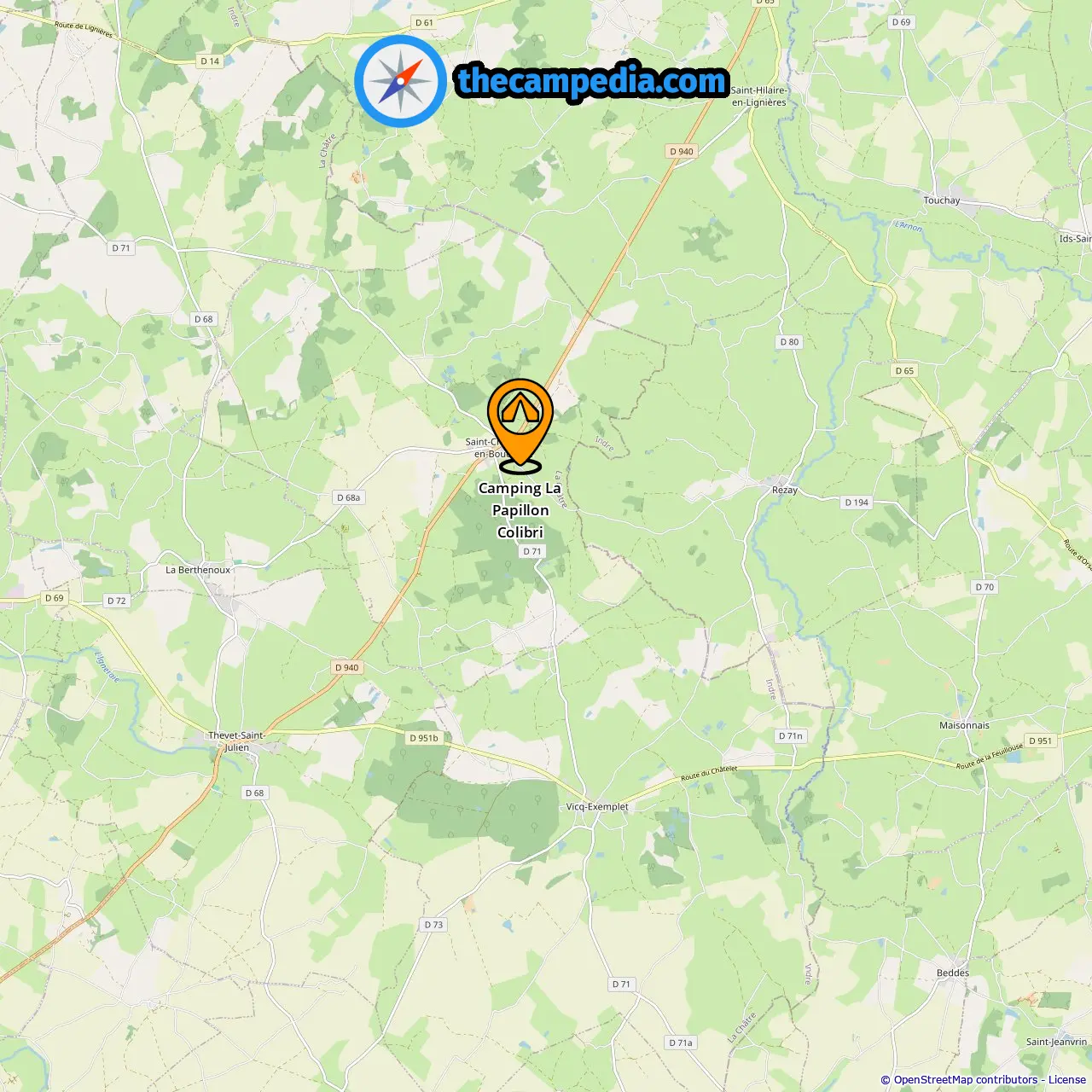Screen dimensions: 1092x1092
Task: Click the D 68a road shield
Action: click(349, 497)
